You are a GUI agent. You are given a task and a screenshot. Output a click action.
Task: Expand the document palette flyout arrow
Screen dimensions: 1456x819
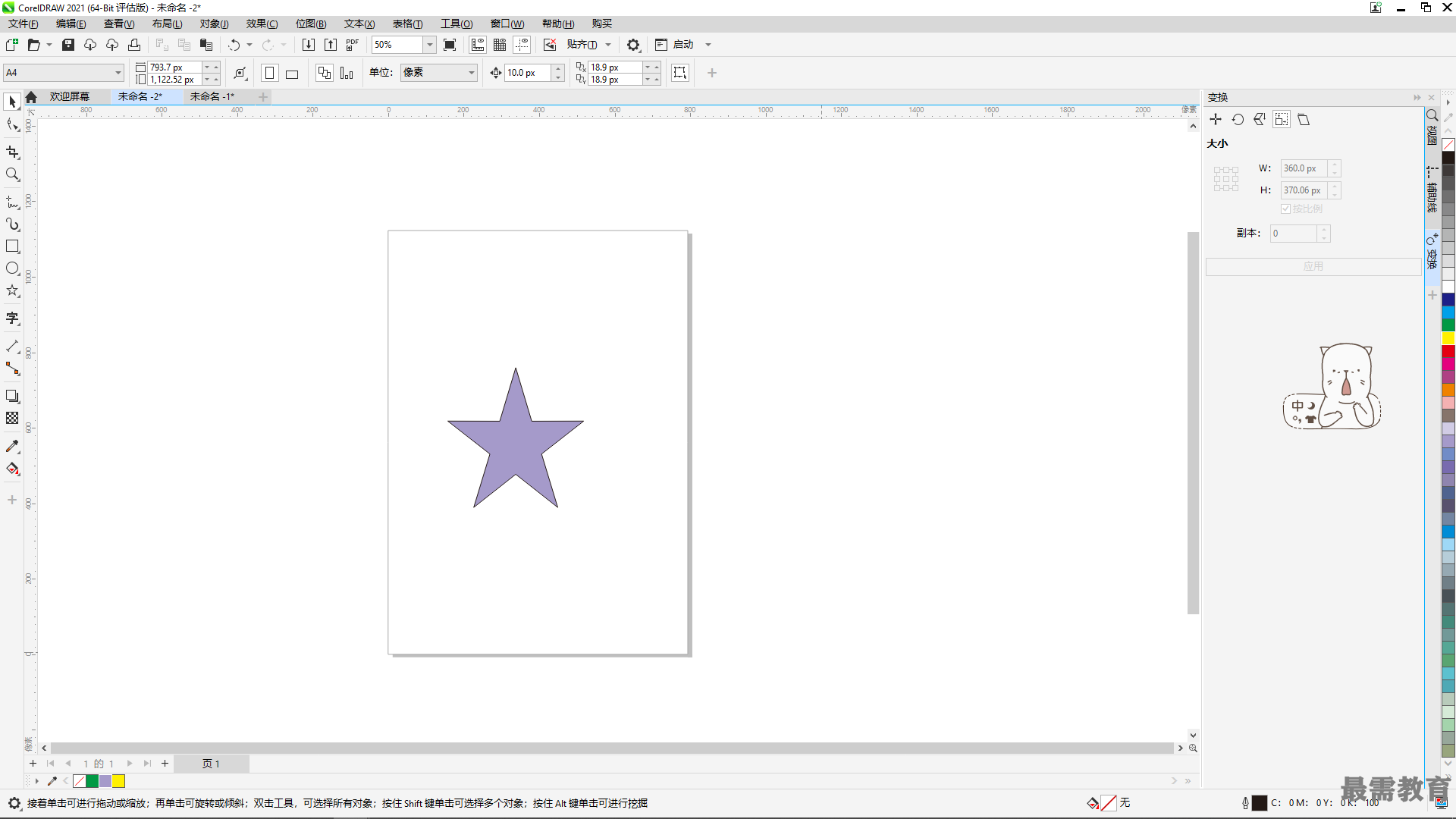click(36, 781)
